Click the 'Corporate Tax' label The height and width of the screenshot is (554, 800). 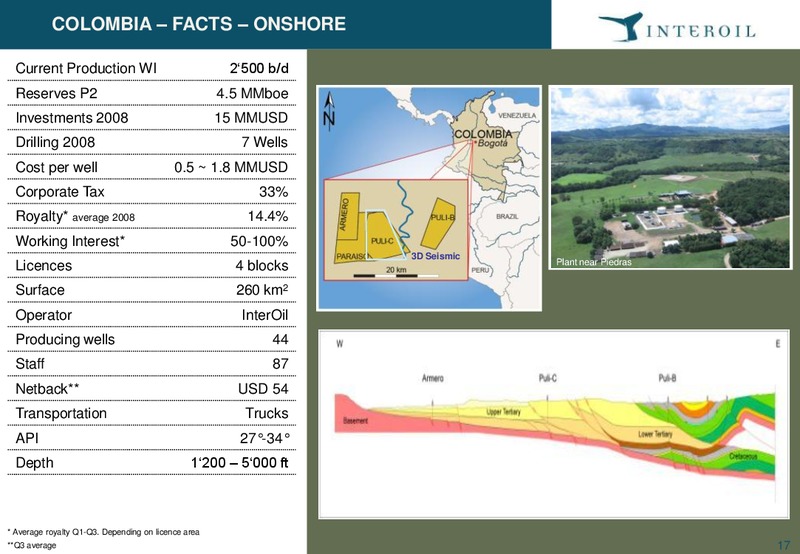pos(60,192)
